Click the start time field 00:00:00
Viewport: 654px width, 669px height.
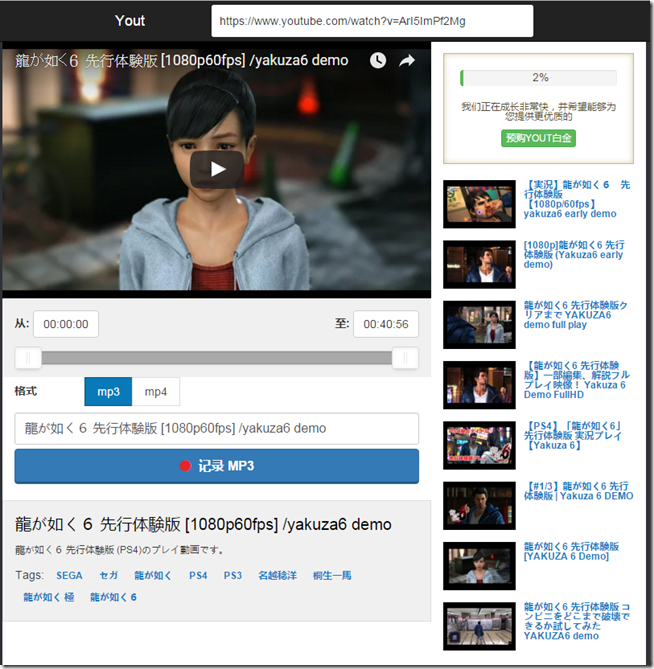click(66, 324)
